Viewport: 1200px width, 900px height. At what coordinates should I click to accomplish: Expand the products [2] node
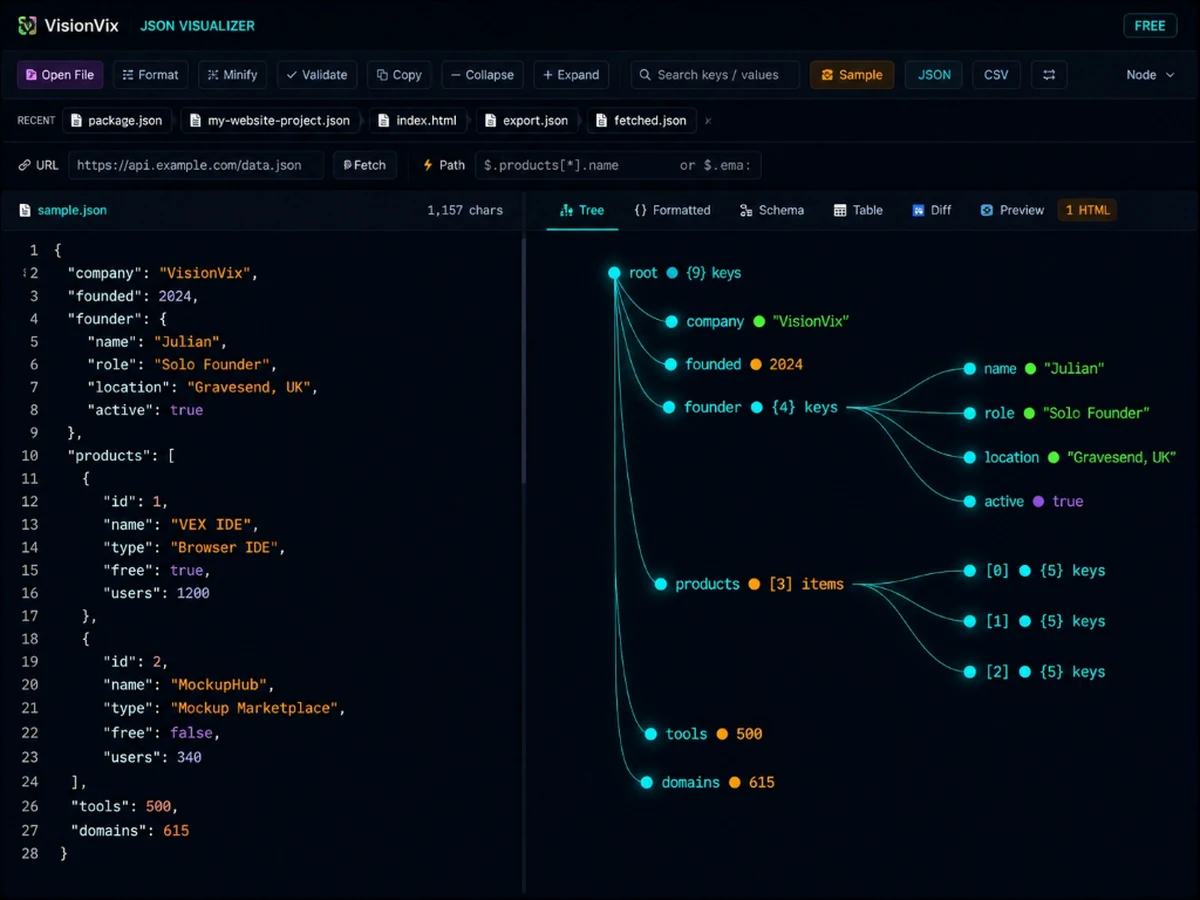coord(969,672)
